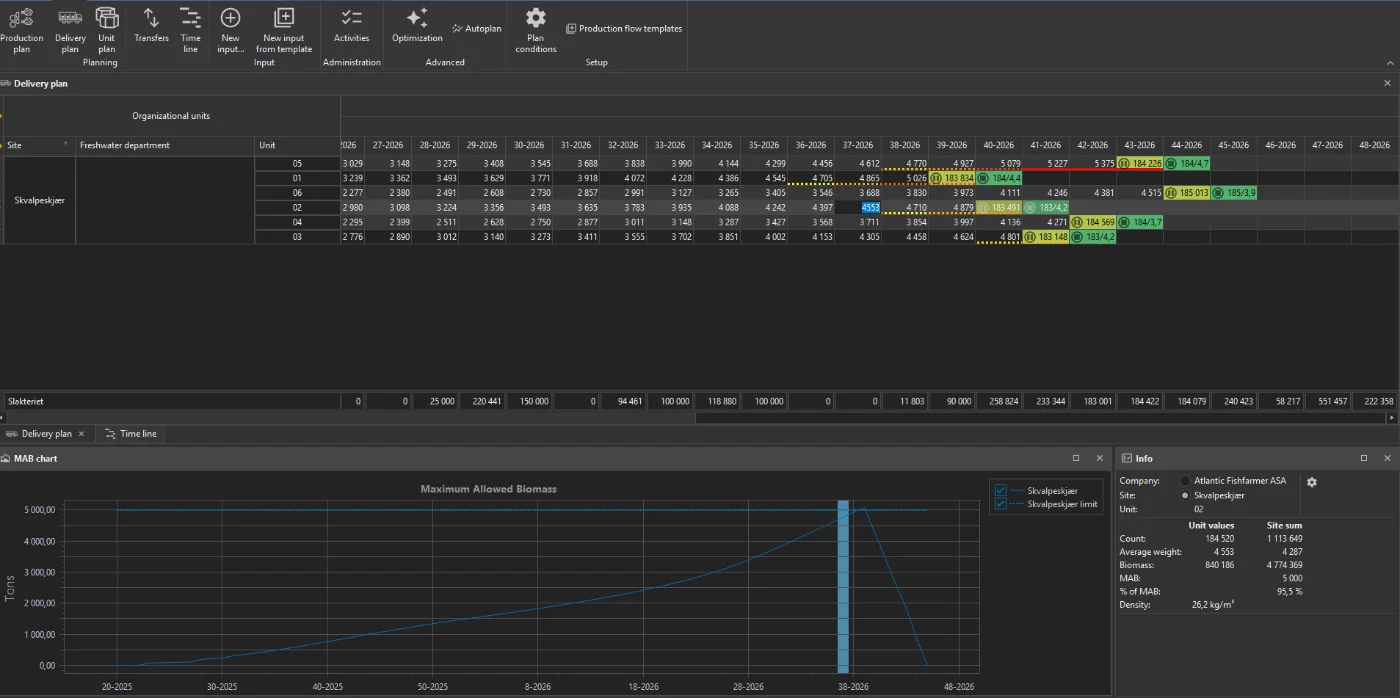Select green harvest cell 185/3,9
This screenshot has height=698, width=1400.
click(1234, 193)
